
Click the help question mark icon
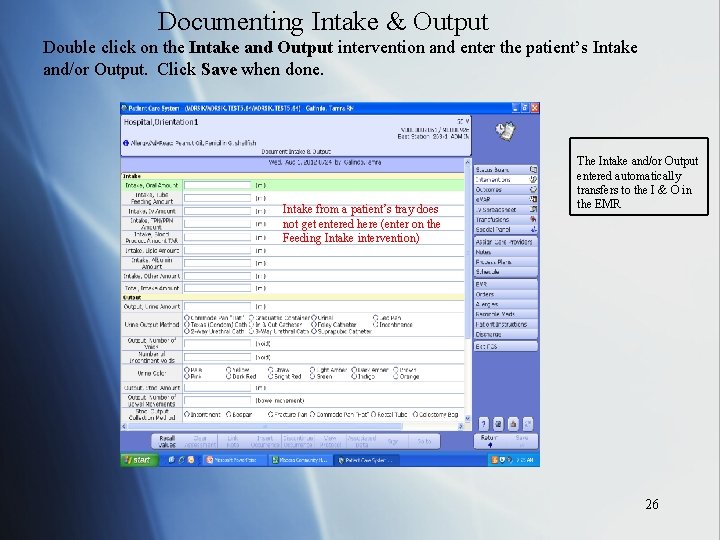pos(484,424)
